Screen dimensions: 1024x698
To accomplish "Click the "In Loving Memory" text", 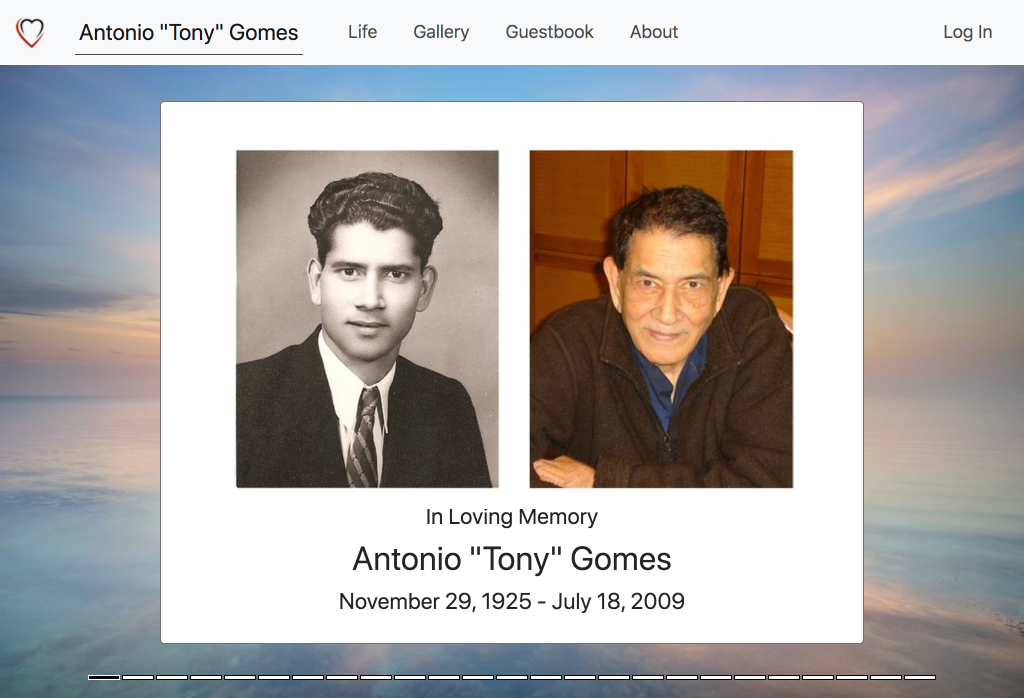I will point(511,516).
